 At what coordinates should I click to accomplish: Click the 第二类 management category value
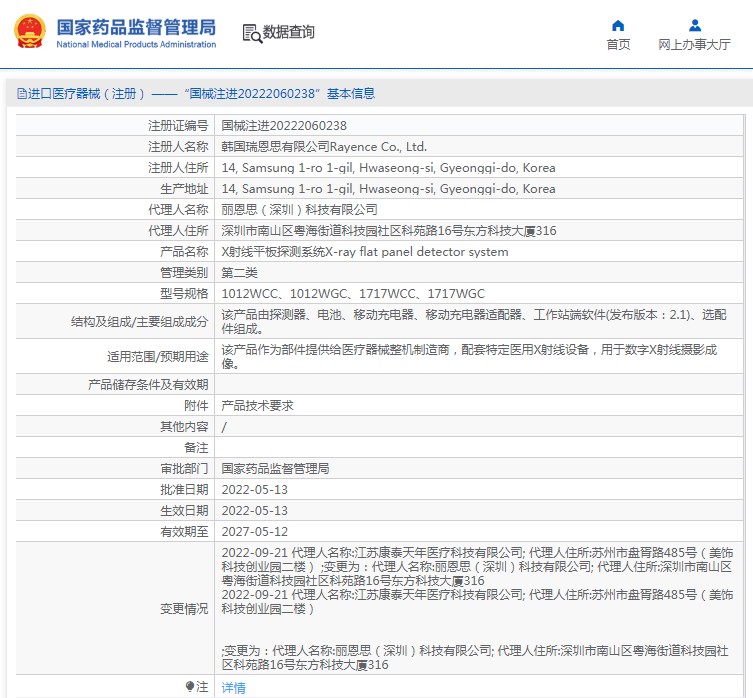pyautogui.click(x=239, y=273)
